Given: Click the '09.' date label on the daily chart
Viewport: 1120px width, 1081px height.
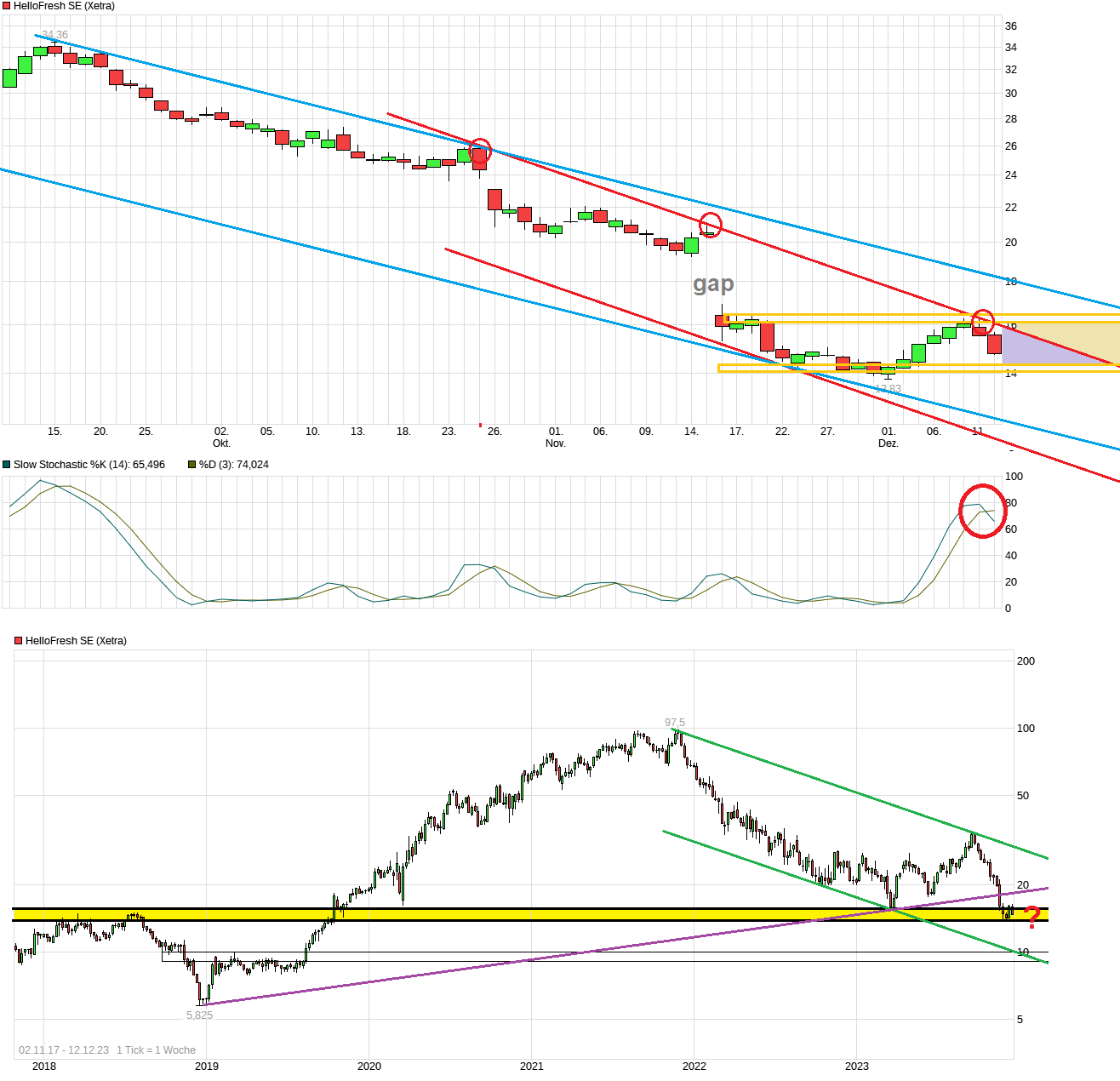Looking at the screenshot, I should coord(646,432).
